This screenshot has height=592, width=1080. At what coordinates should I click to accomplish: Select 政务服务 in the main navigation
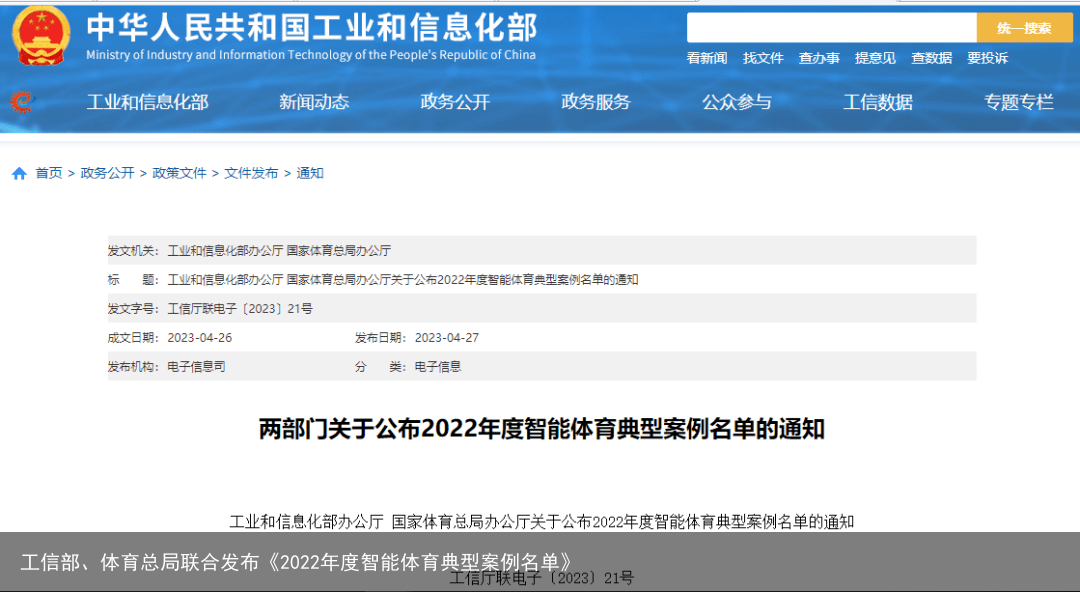(596, 102)
